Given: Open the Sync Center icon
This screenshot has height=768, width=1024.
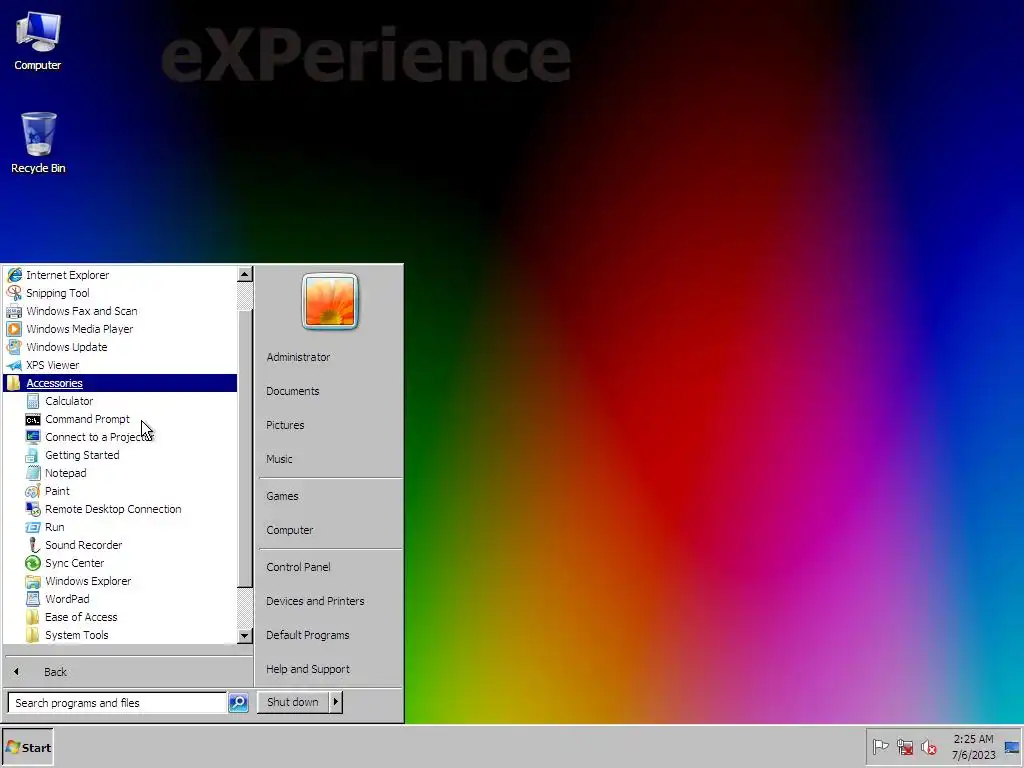Looking at the screenshot, I should pyautogui.click(x=33, y=563).
